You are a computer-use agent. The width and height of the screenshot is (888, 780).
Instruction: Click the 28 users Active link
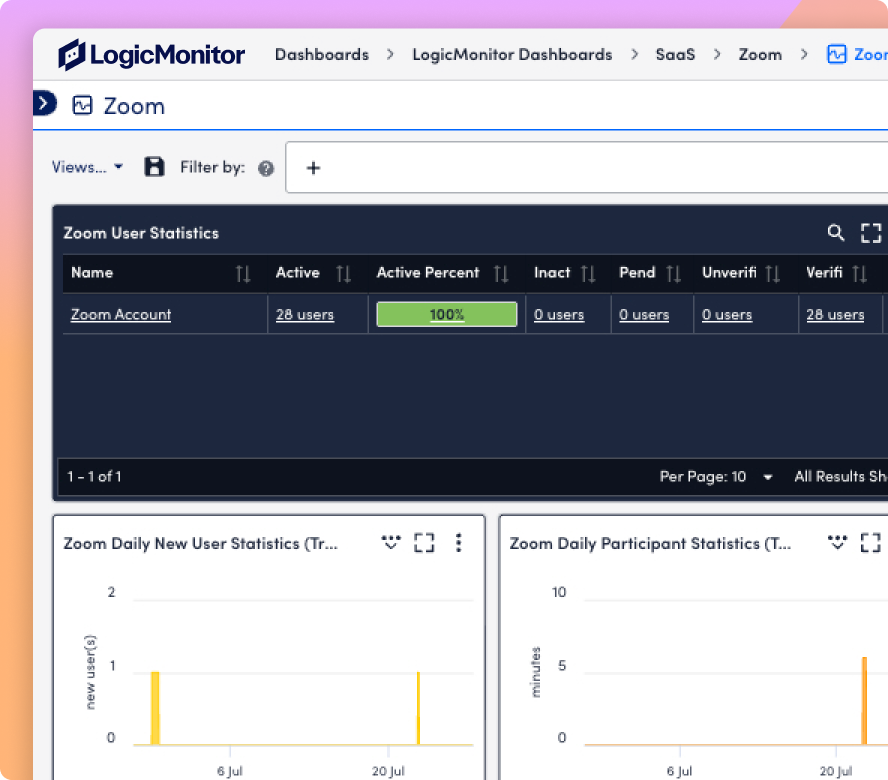[x=305, y=314]
